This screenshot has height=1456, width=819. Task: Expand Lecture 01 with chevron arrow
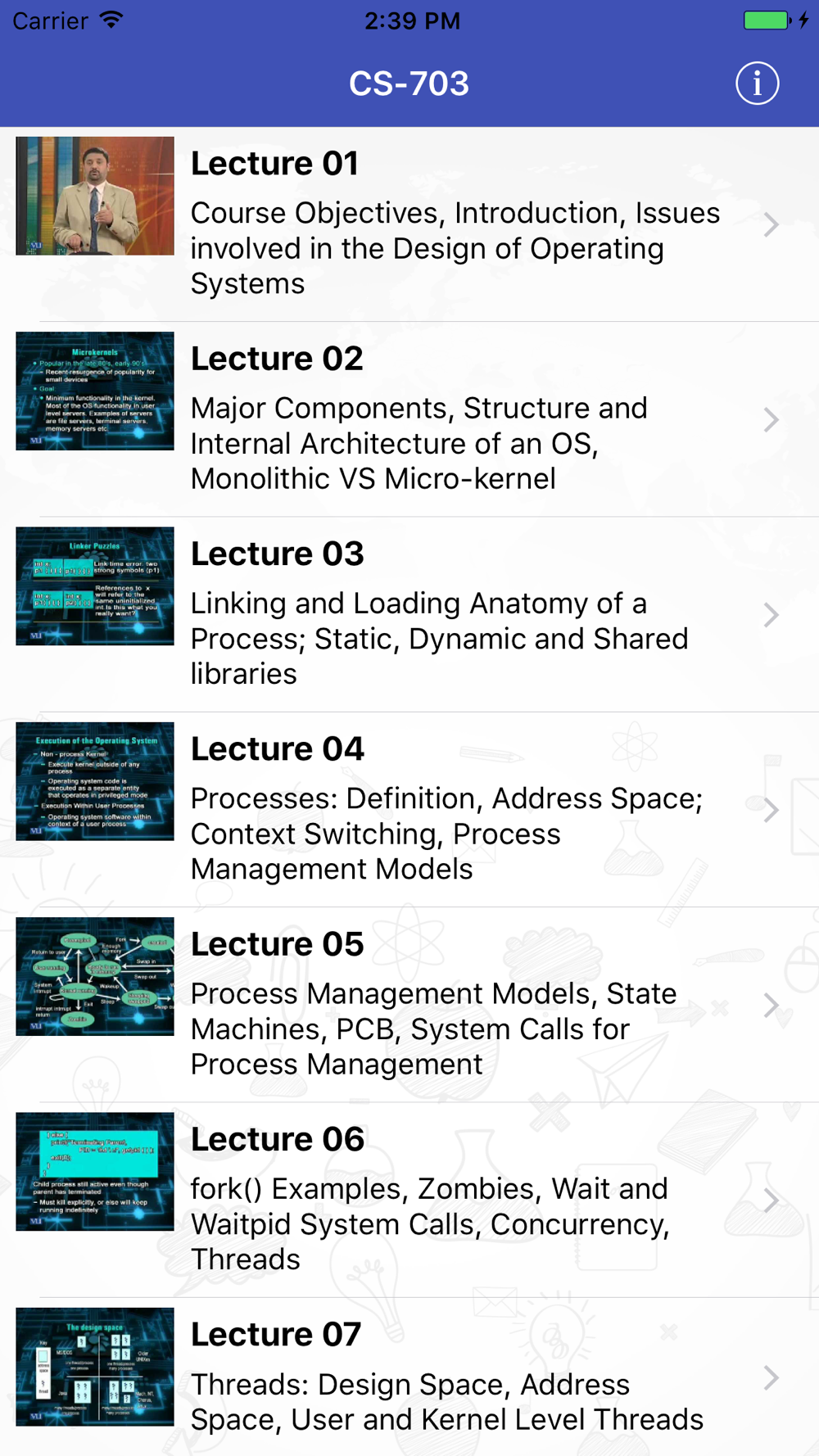(x=771, y=224)
